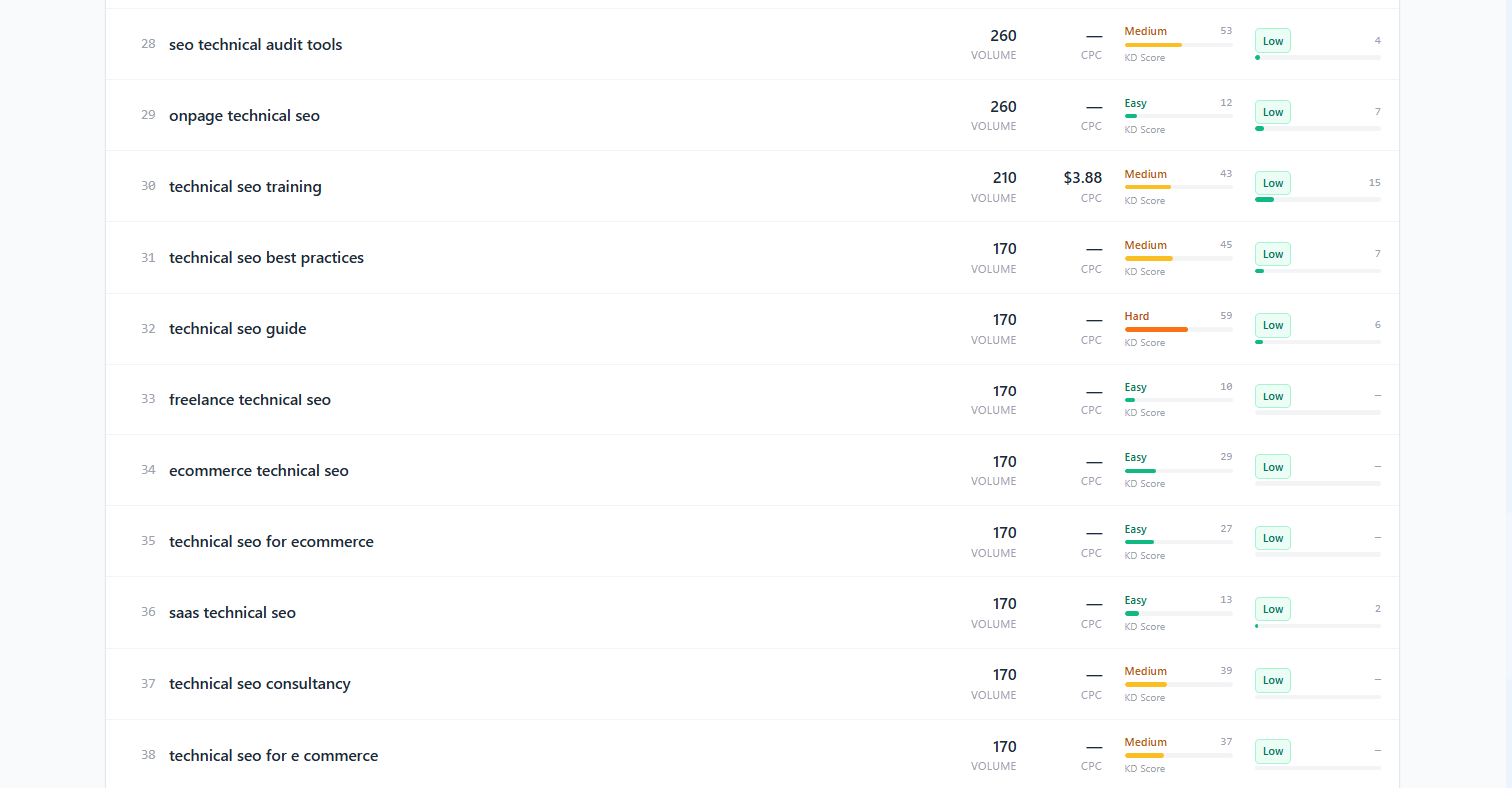
Task: Open the "seo technical audit tools" keyword
Action: click(255, 45)
